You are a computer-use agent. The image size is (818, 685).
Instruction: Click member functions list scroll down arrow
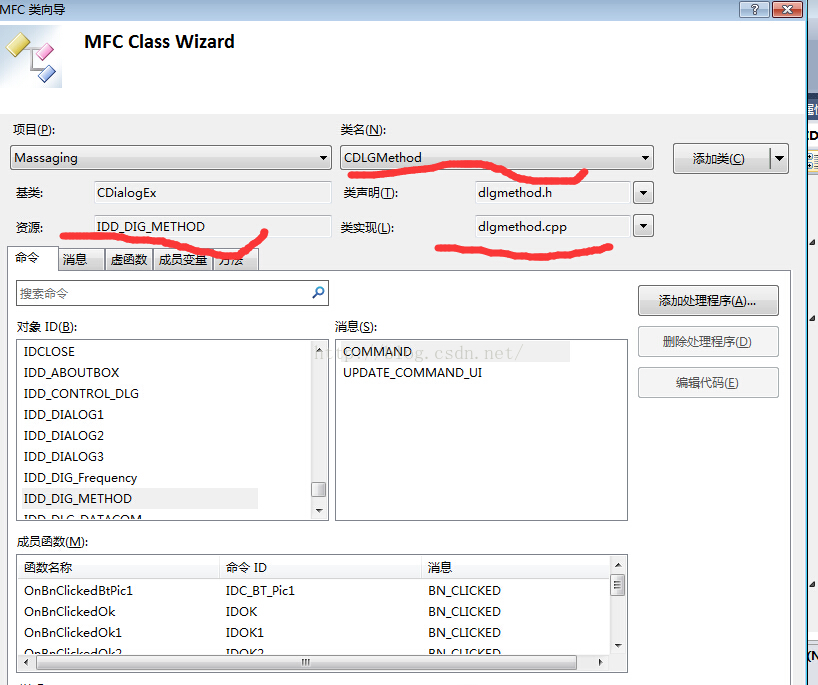[x=618, y=646]
